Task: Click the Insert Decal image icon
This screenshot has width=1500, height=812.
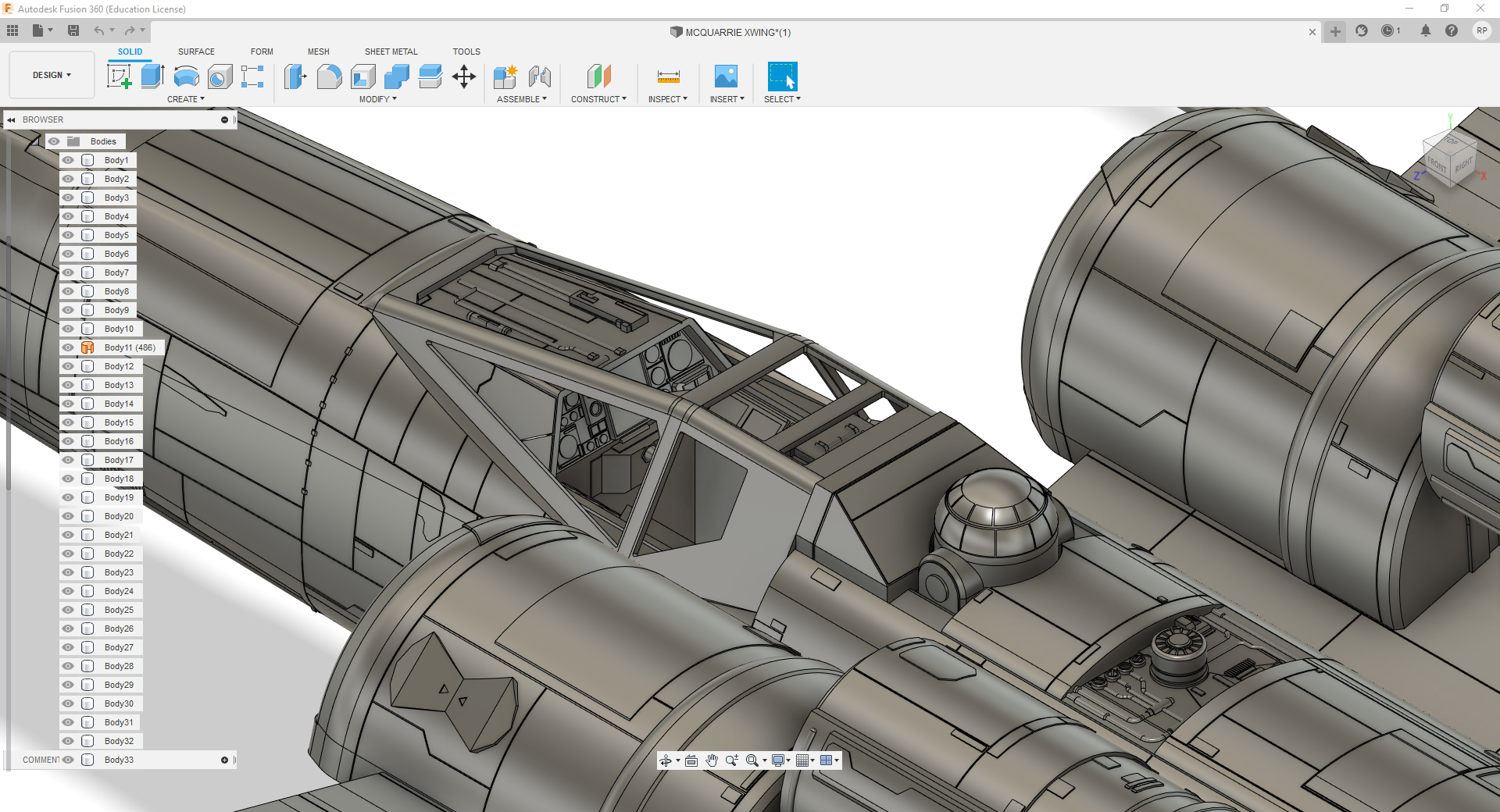Action: (x=726, y=77)
